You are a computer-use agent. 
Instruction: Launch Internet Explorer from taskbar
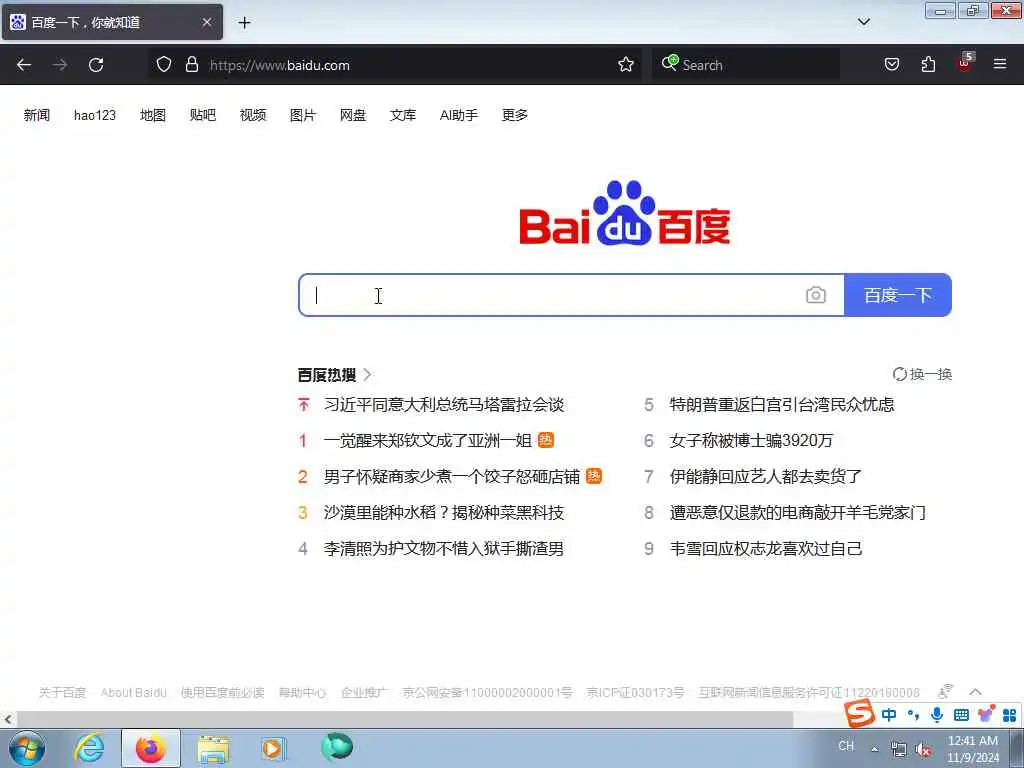(x=89, y=748)
